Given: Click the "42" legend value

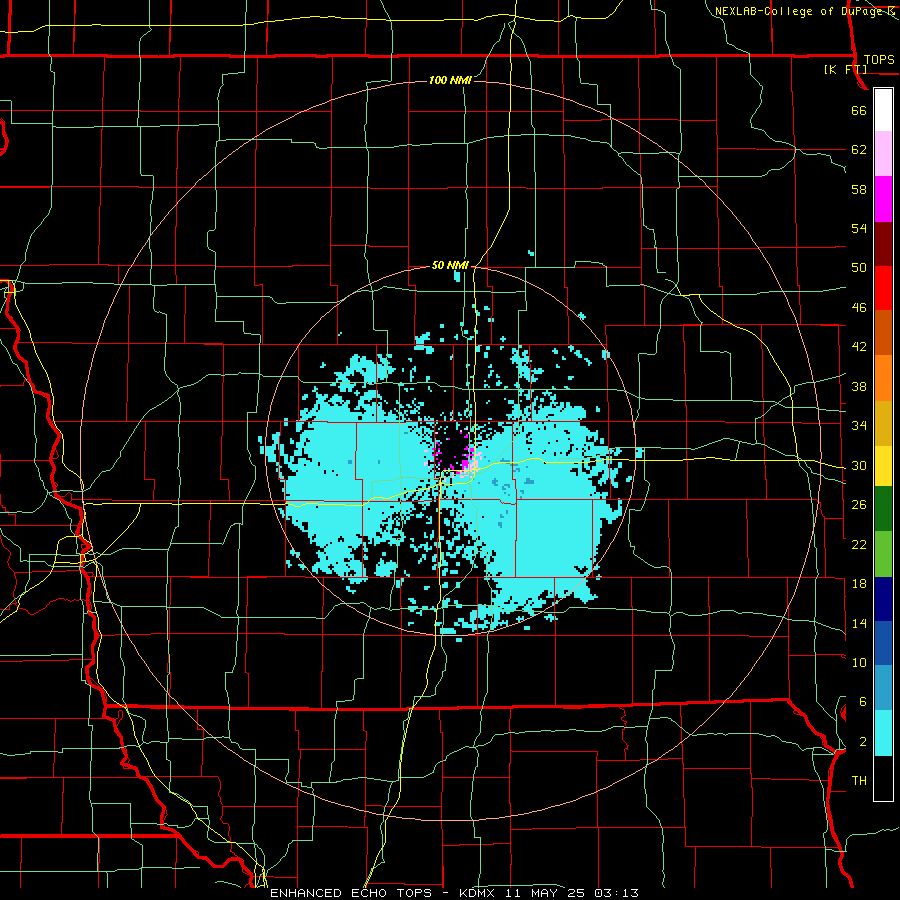Looking at the screenshot, I should pyautogui.click(x=859, y=347).
